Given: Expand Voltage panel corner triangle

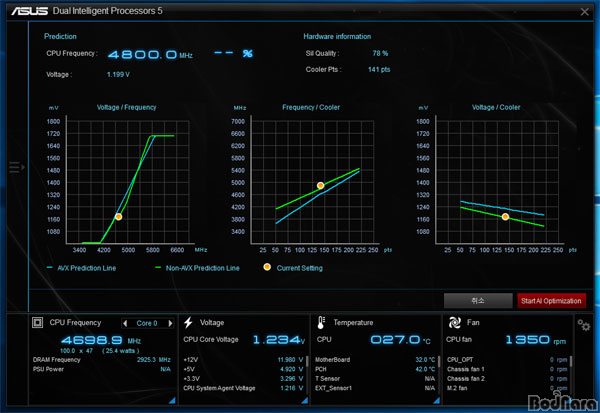Looking at the screenshot, I should tap(305, 400).
